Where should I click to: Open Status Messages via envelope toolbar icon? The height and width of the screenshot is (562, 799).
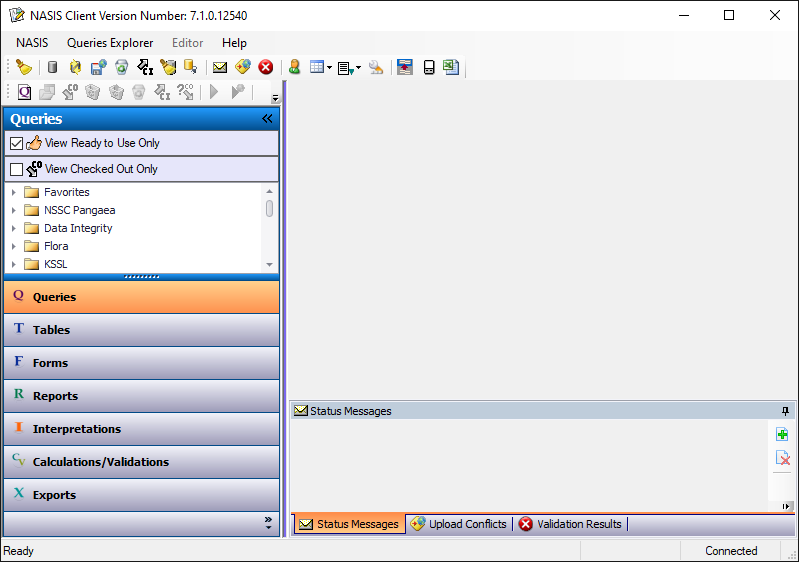click(220, 67)
